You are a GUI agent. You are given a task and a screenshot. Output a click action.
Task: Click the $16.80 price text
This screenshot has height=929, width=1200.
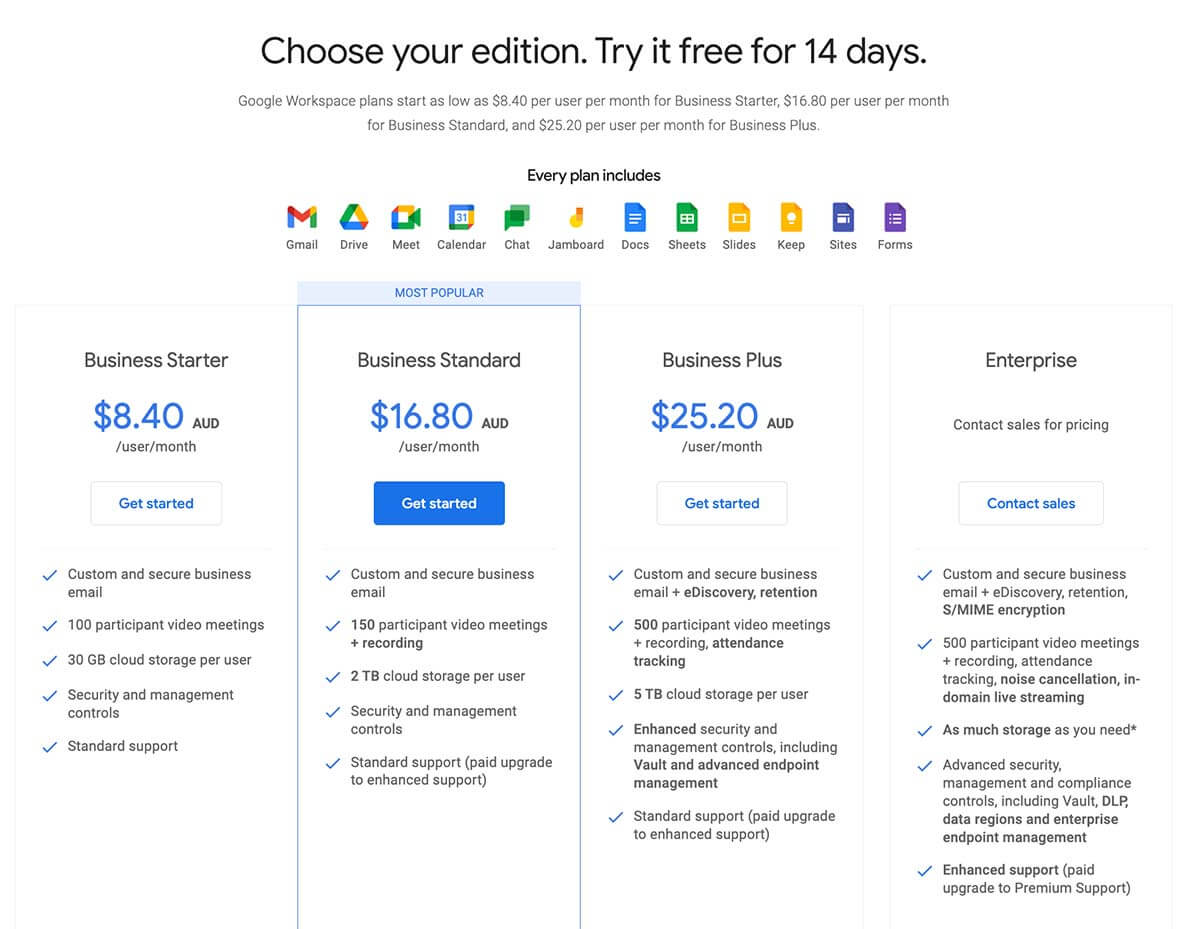point(421,416)
